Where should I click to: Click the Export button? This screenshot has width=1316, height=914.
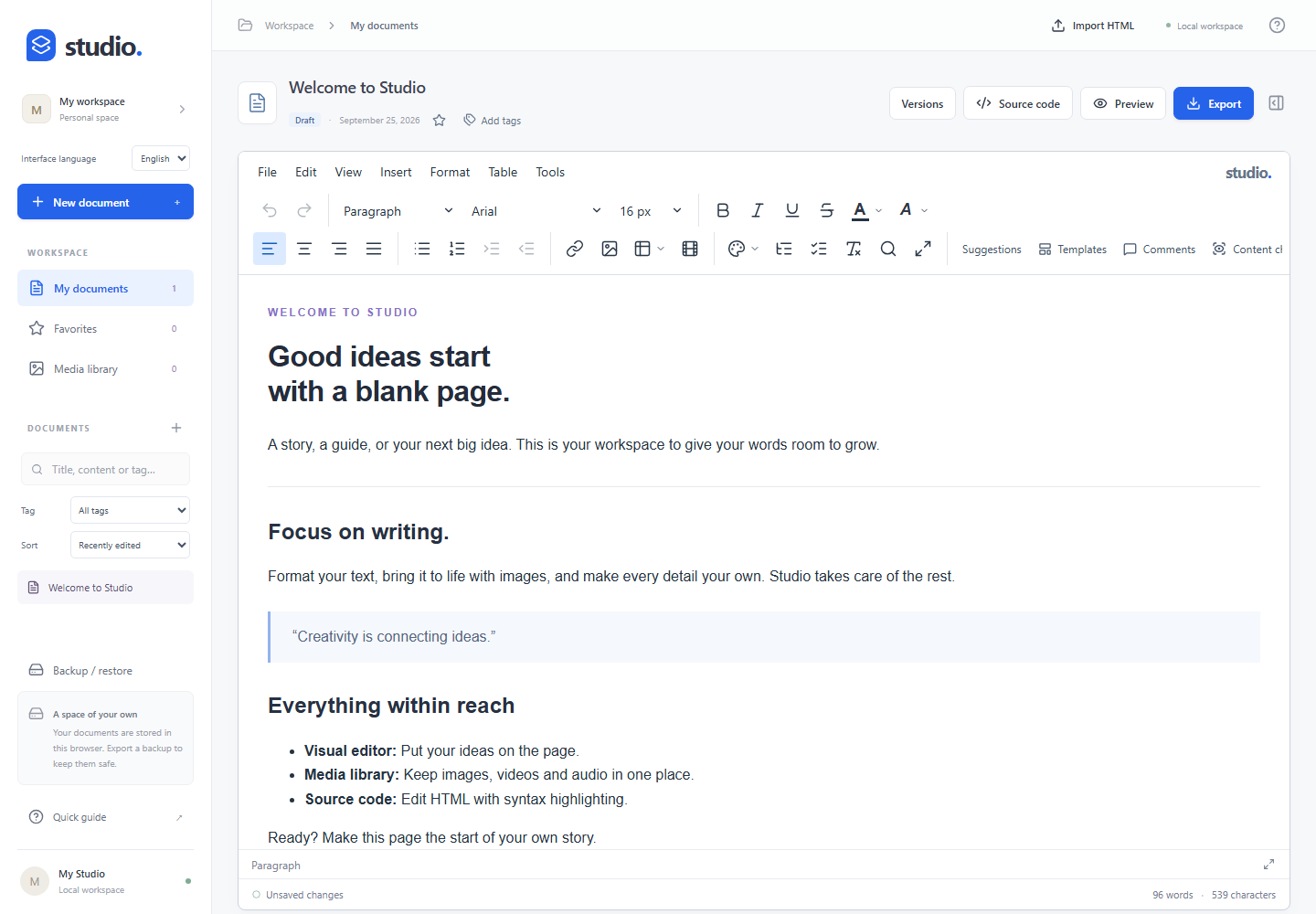tap(1214, 103)
